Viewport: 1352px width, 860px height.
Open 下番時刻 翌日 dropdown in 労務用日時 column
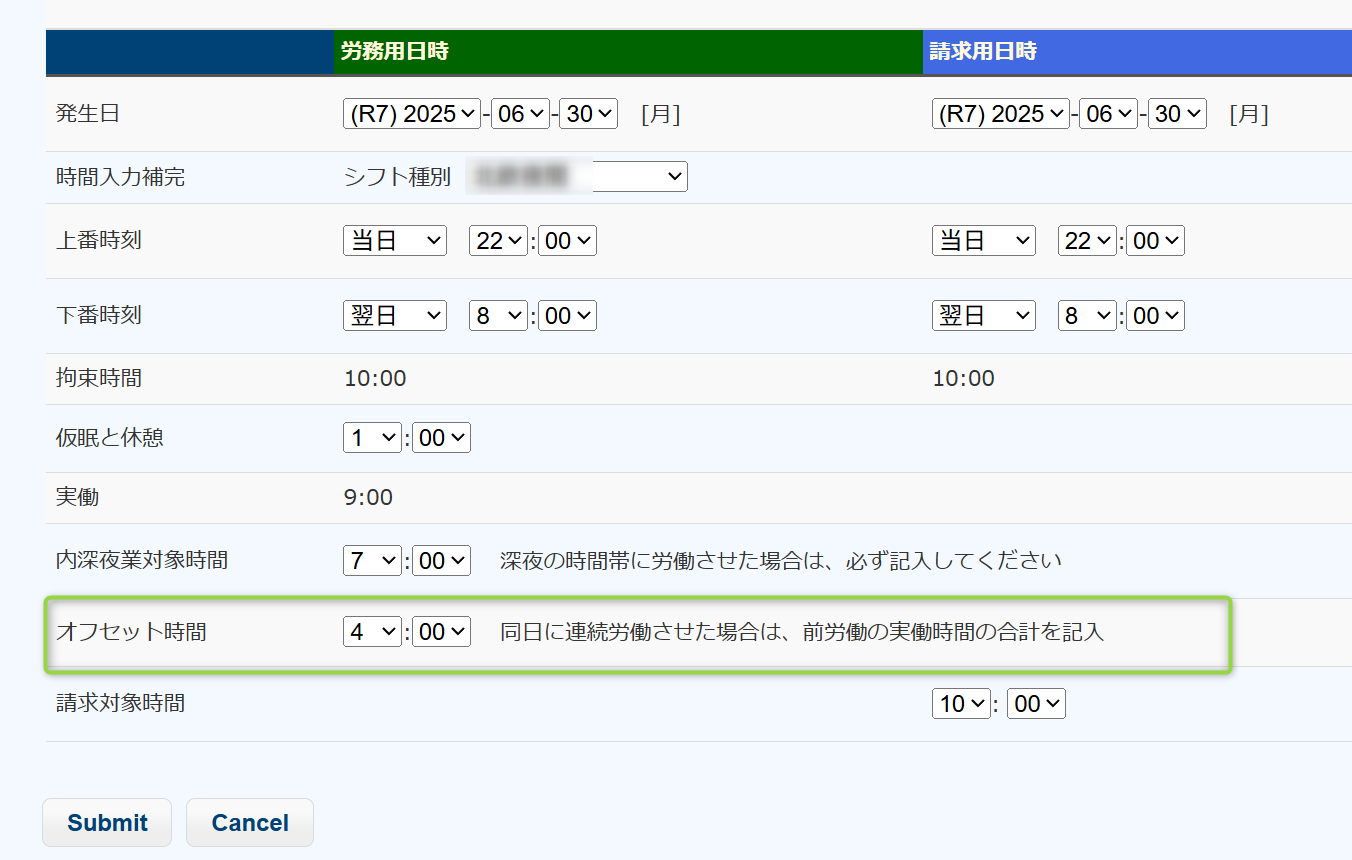pos(394,316)
